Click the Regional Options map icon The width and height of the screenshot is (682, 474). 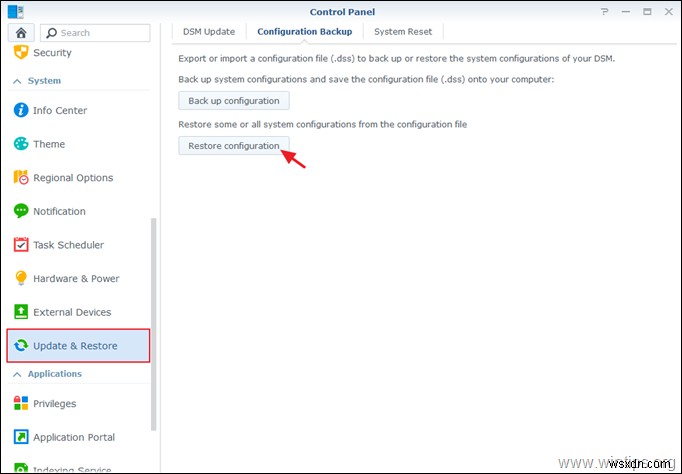(21, 177)
